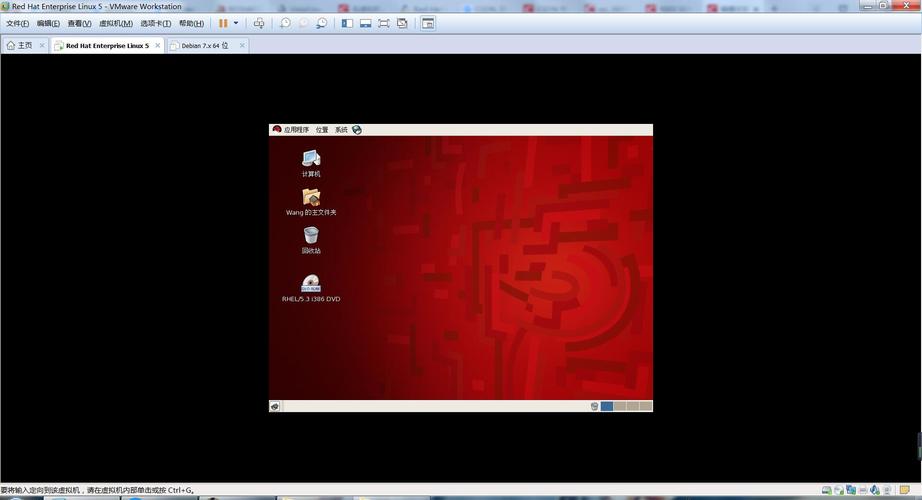Click the printer device status icon
Viewport: 922px width, 500px height.
(863, 490)
